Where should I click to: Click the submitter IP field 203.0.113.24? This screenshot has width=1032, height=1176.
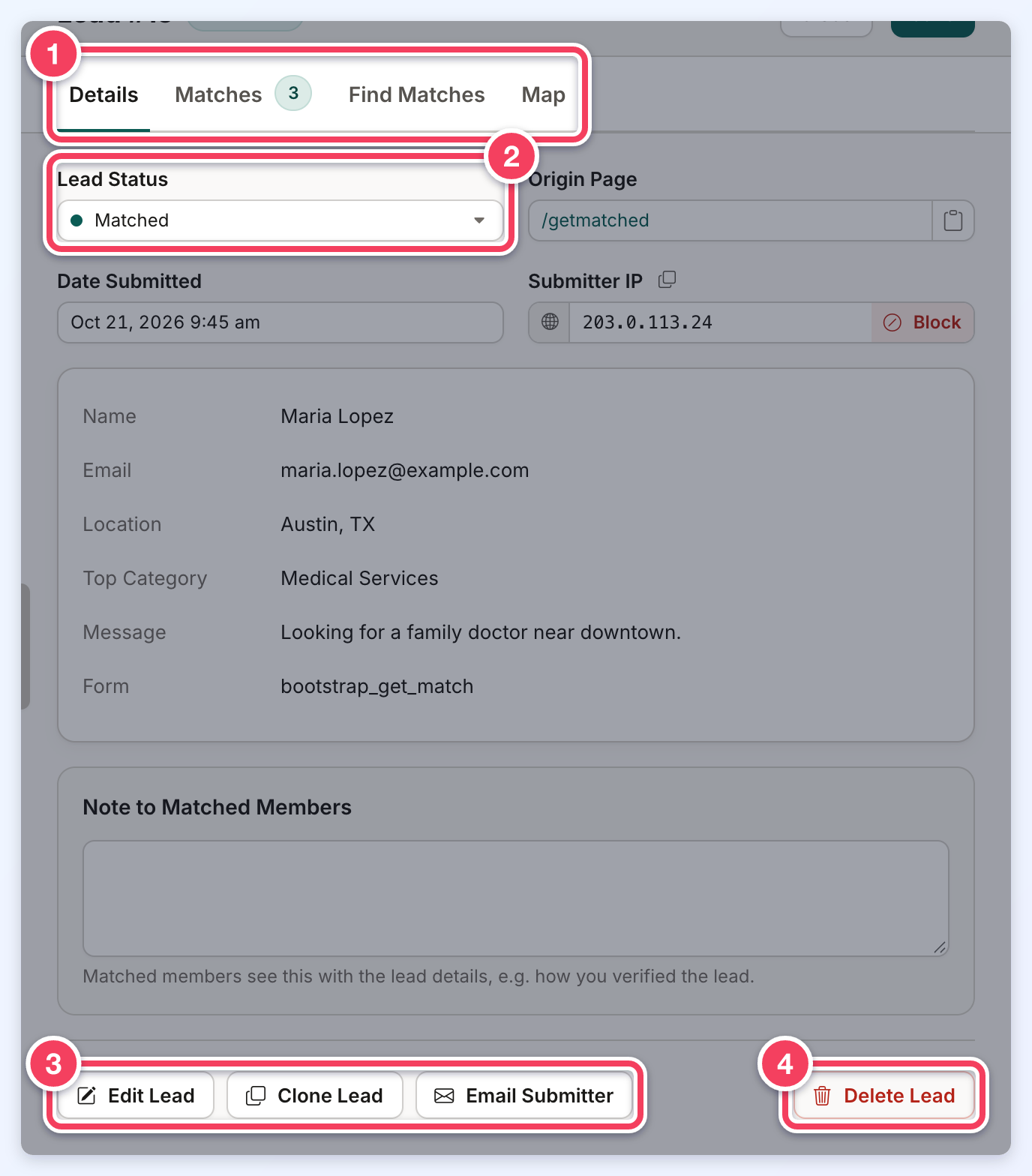[x=721, y=322]
